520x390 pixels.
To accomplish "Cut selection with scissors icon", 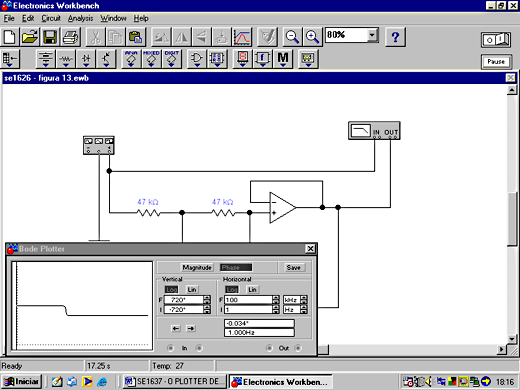I will click(x=95, y=37).
